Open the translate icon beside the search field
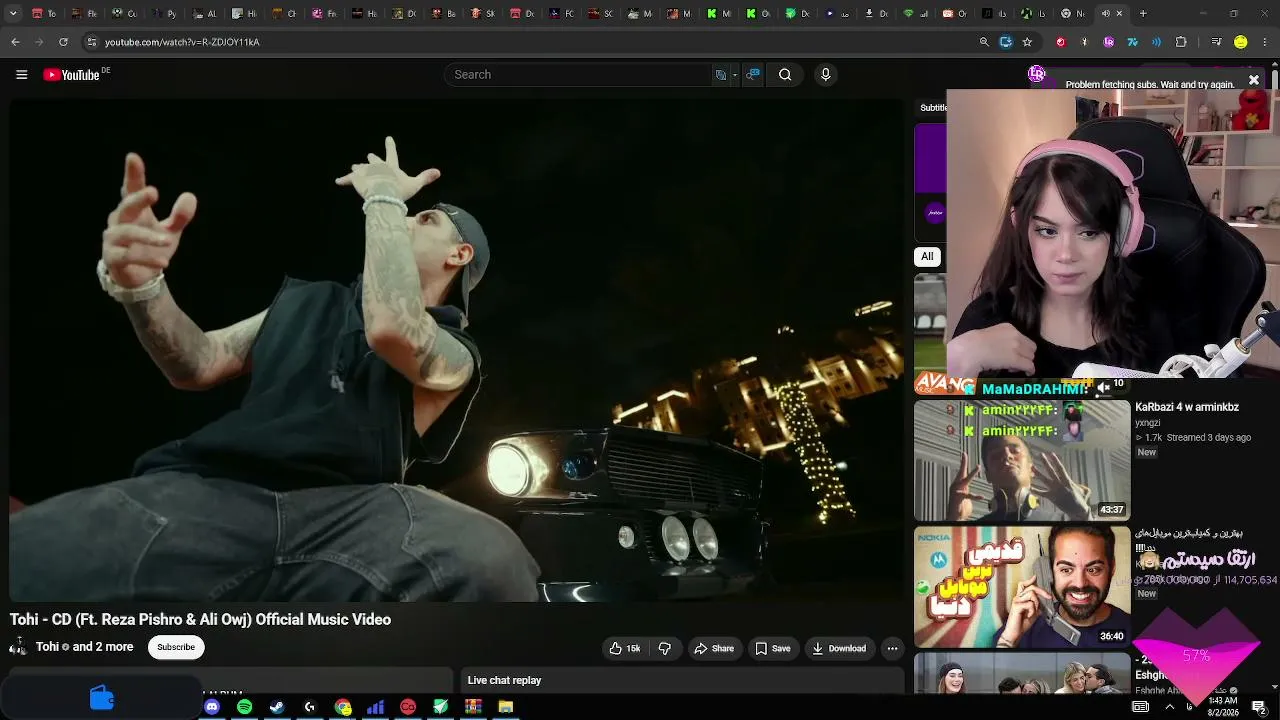1280x720 pixels. point(720,74)
